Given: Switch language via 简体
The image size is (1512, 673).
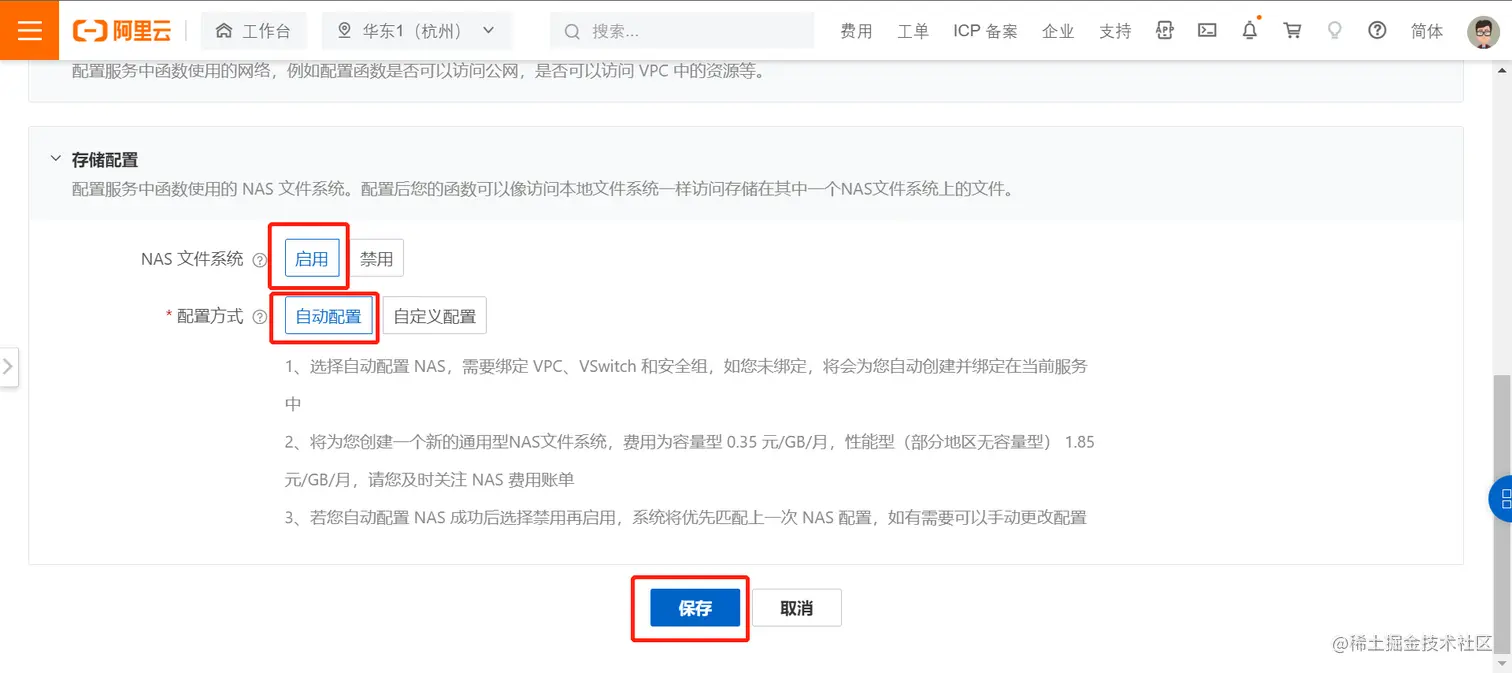Looking at the screenshot, I should pos(1427,31).
